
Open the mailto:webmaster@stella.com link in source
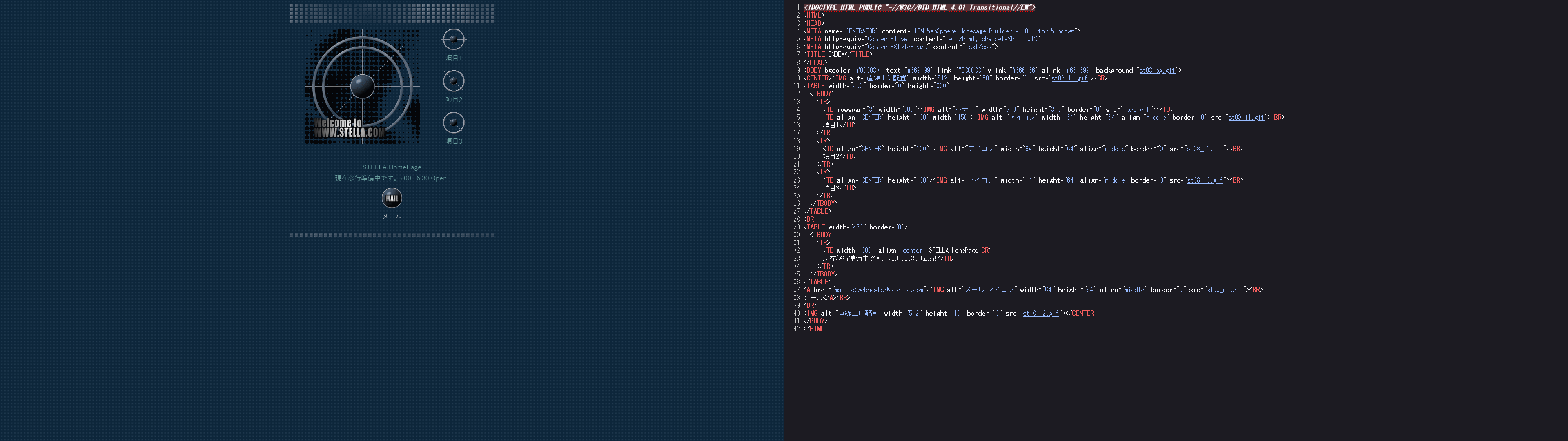(x=878, y=290)
